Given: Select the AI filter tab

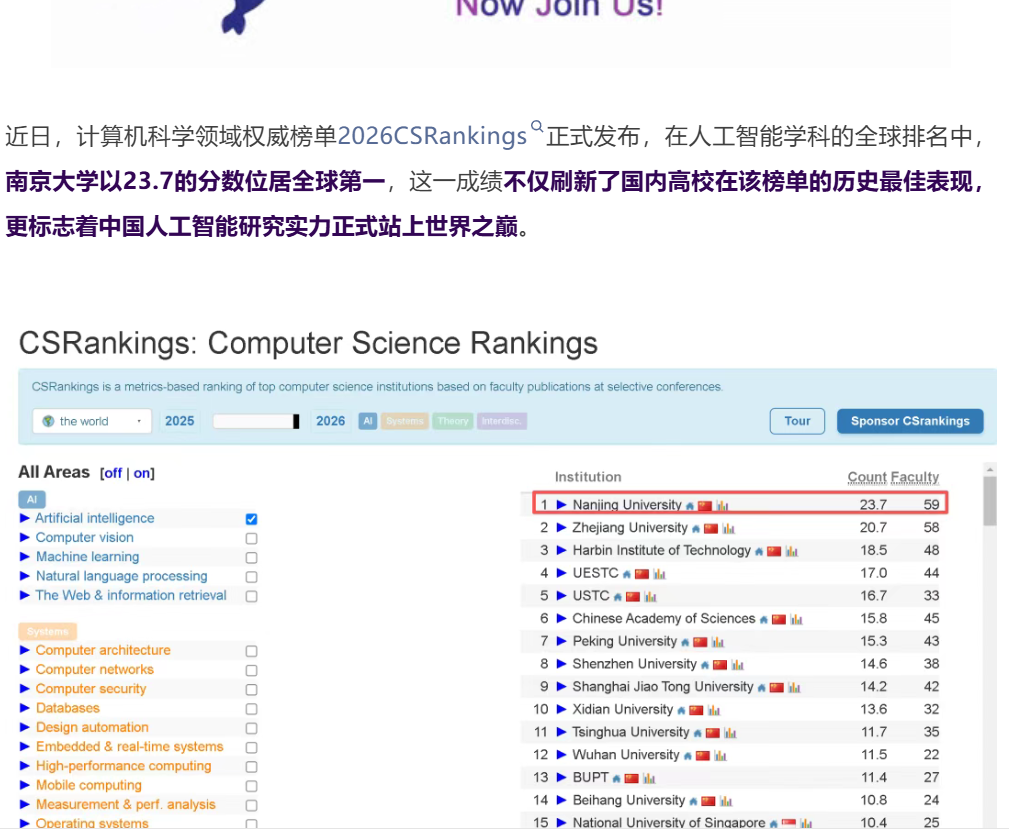Looking at the screenshot, I should click(x=368, y=421).
